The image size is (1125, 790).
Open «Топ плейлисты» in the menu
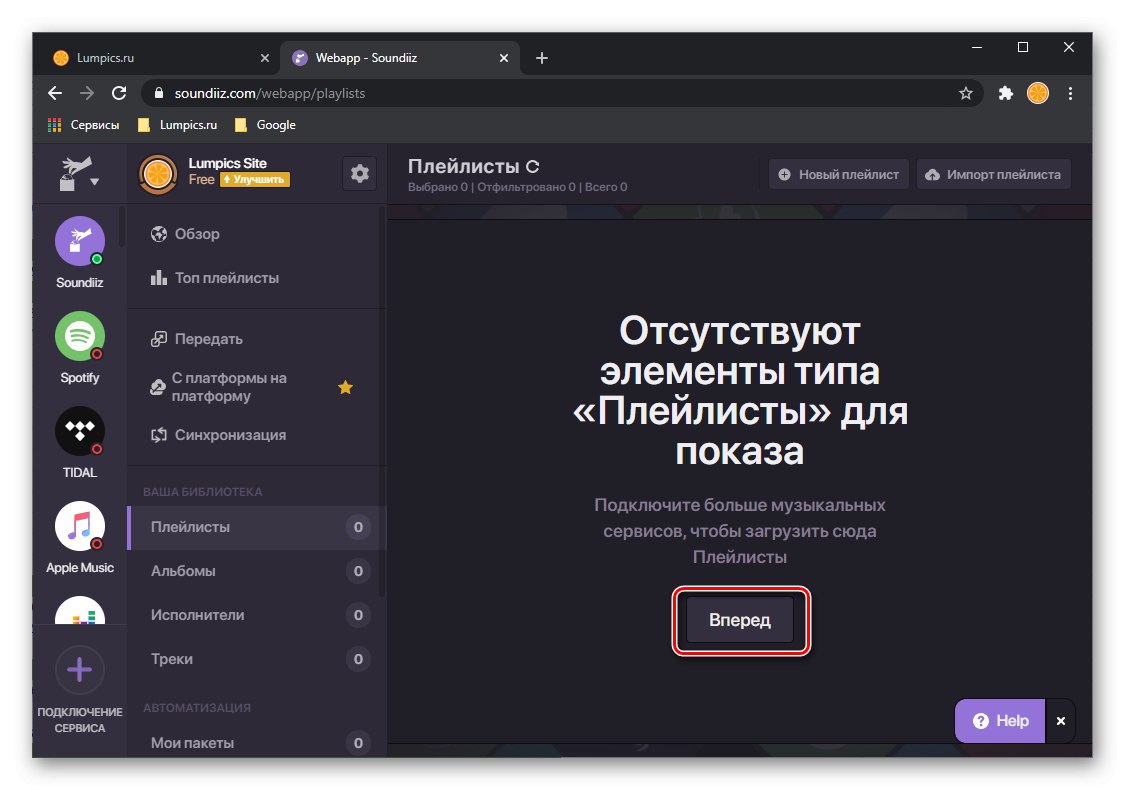[229, 277]
